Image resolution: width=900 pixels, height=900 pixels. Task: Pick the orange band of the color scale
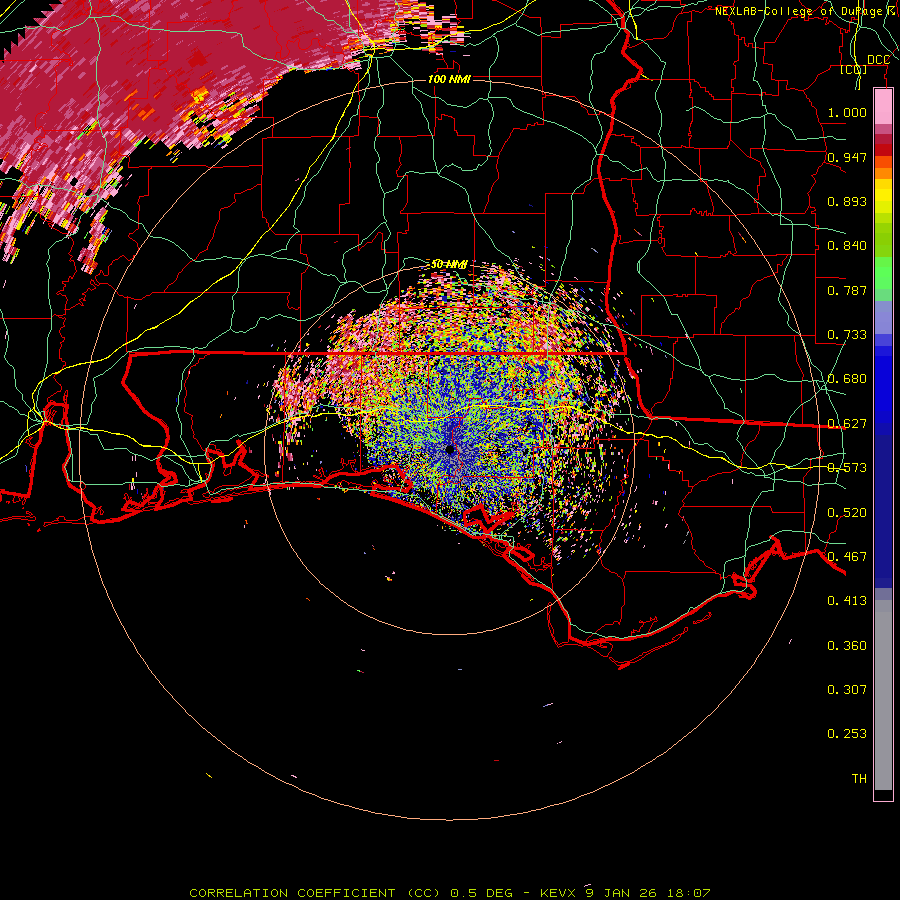click(x=883, y=173)
